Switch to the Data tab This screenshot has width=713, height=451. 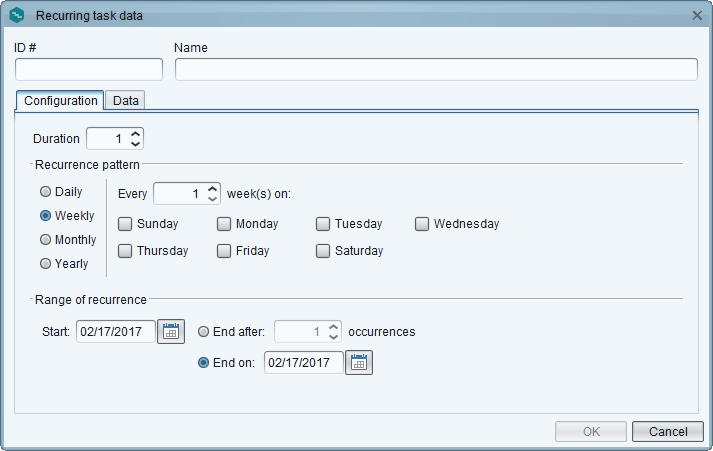pos(126,100)
